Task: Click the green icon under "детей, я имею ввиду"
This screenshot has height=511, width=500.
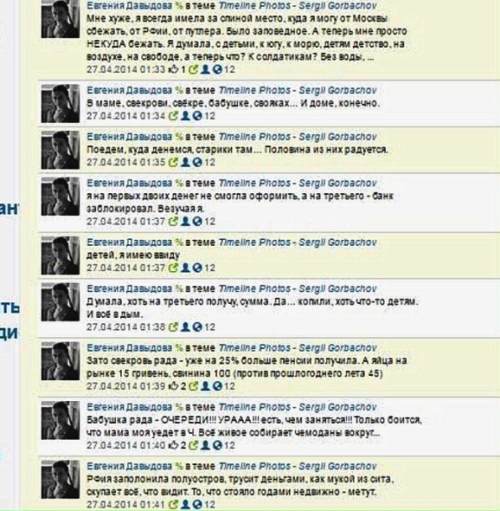Action: point(173,268)
